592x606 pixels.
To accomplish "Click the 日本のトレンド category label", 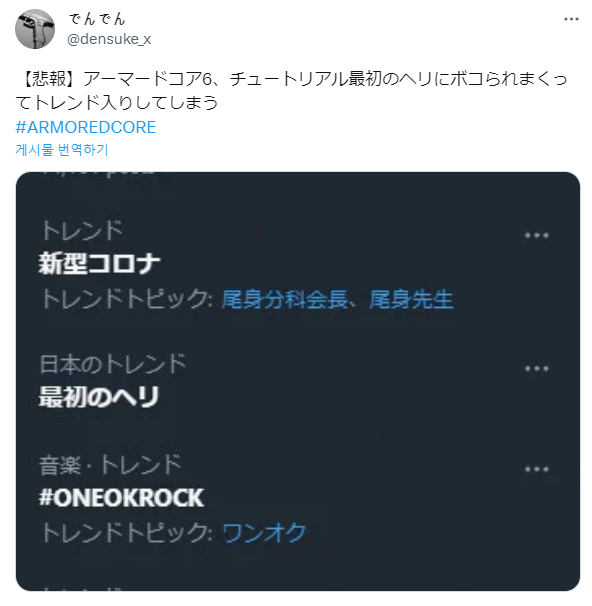I will tap(113, 364).
